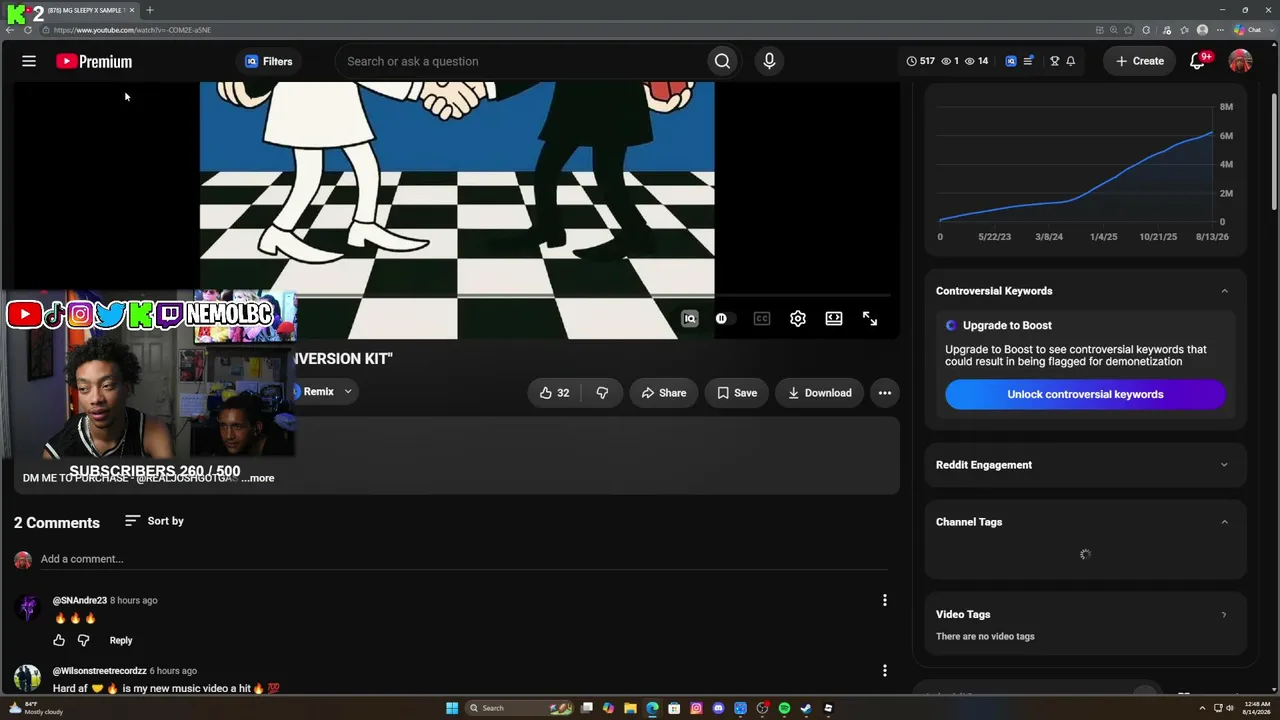Save the video to a playlist
Image resolution: width=1280 pixels, height=720 pixels.
click(737, 393)
